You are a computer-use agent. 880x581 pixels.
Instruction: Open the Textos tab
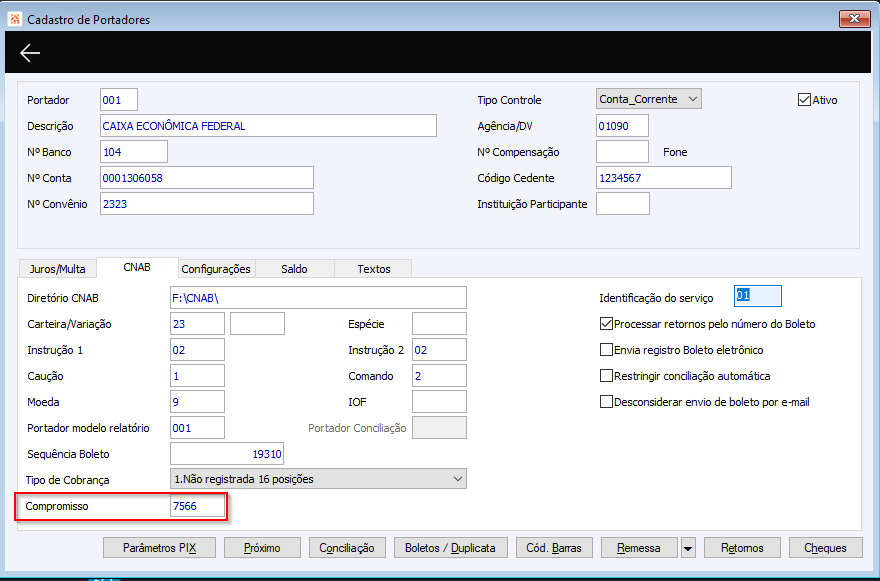(374, 269)
